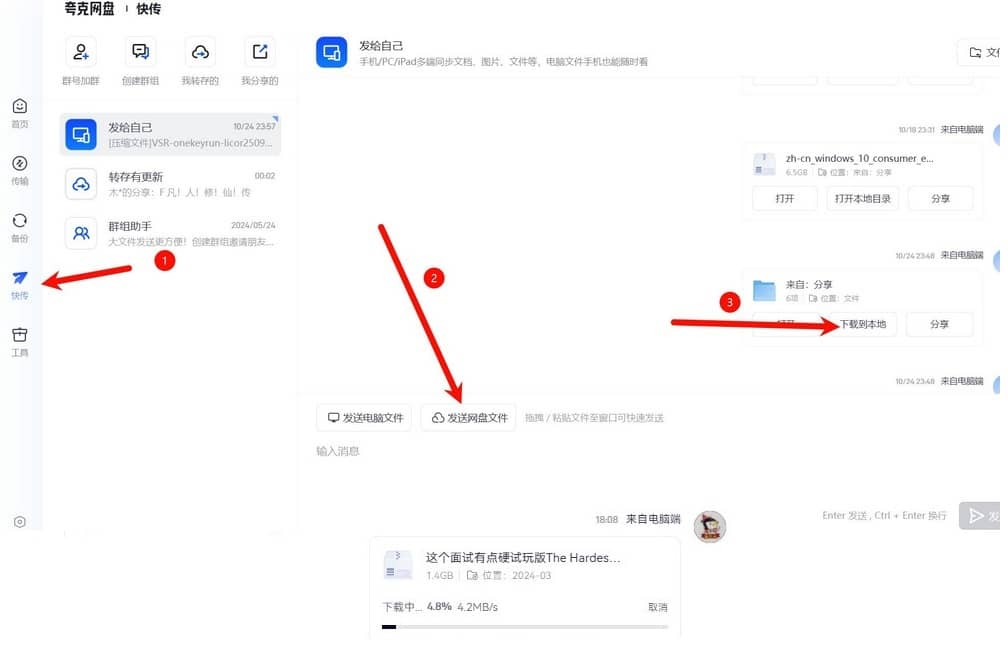The width and height of the screenshot is (1008, 647).
Task: Click the 输入消息 message input field
Action: (340, 450)
